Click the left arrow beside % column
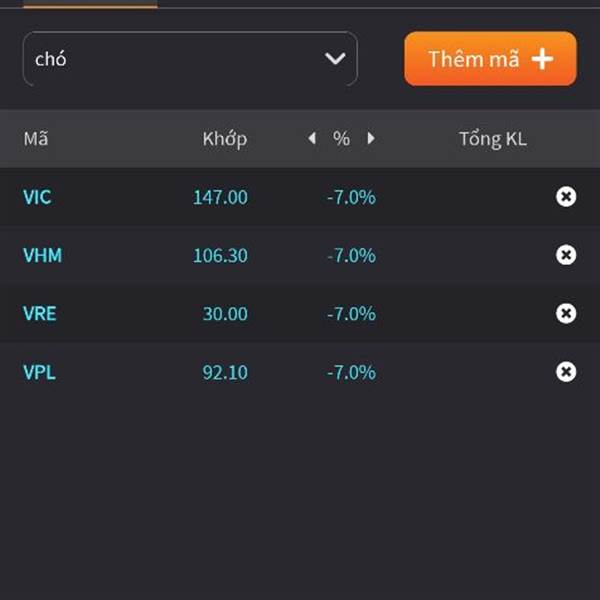 tap(312, 139)
